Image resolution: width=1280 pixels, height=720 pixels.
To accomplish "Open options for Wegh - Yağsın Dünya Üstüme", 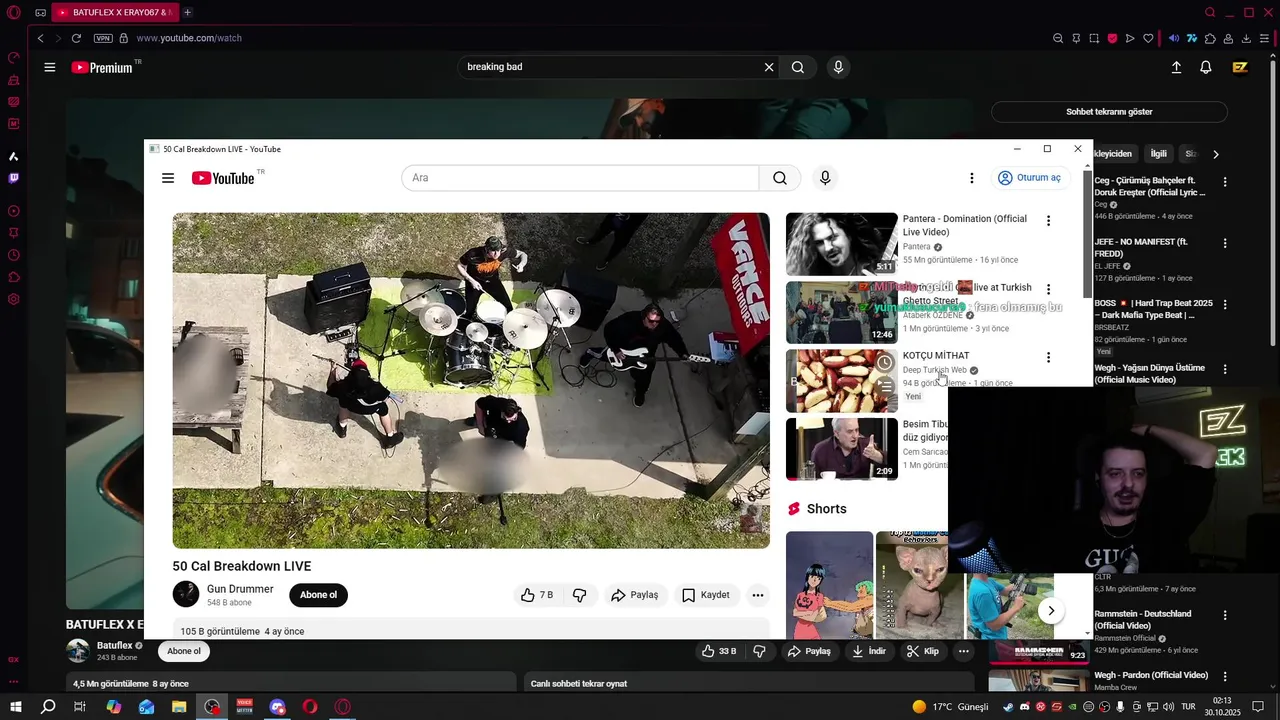I will [x=1225, y=369].
